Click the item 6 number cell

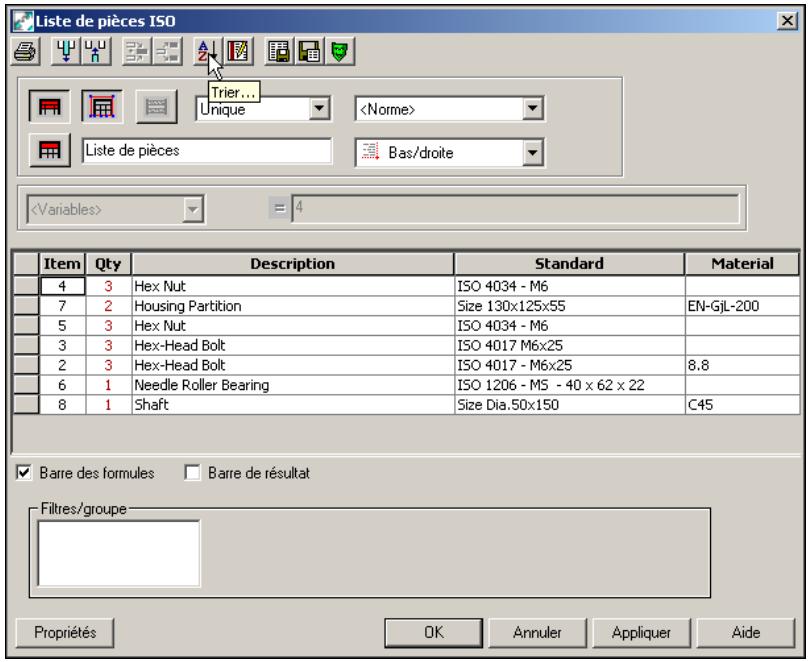pyautogui.click(x=63, y=385)
